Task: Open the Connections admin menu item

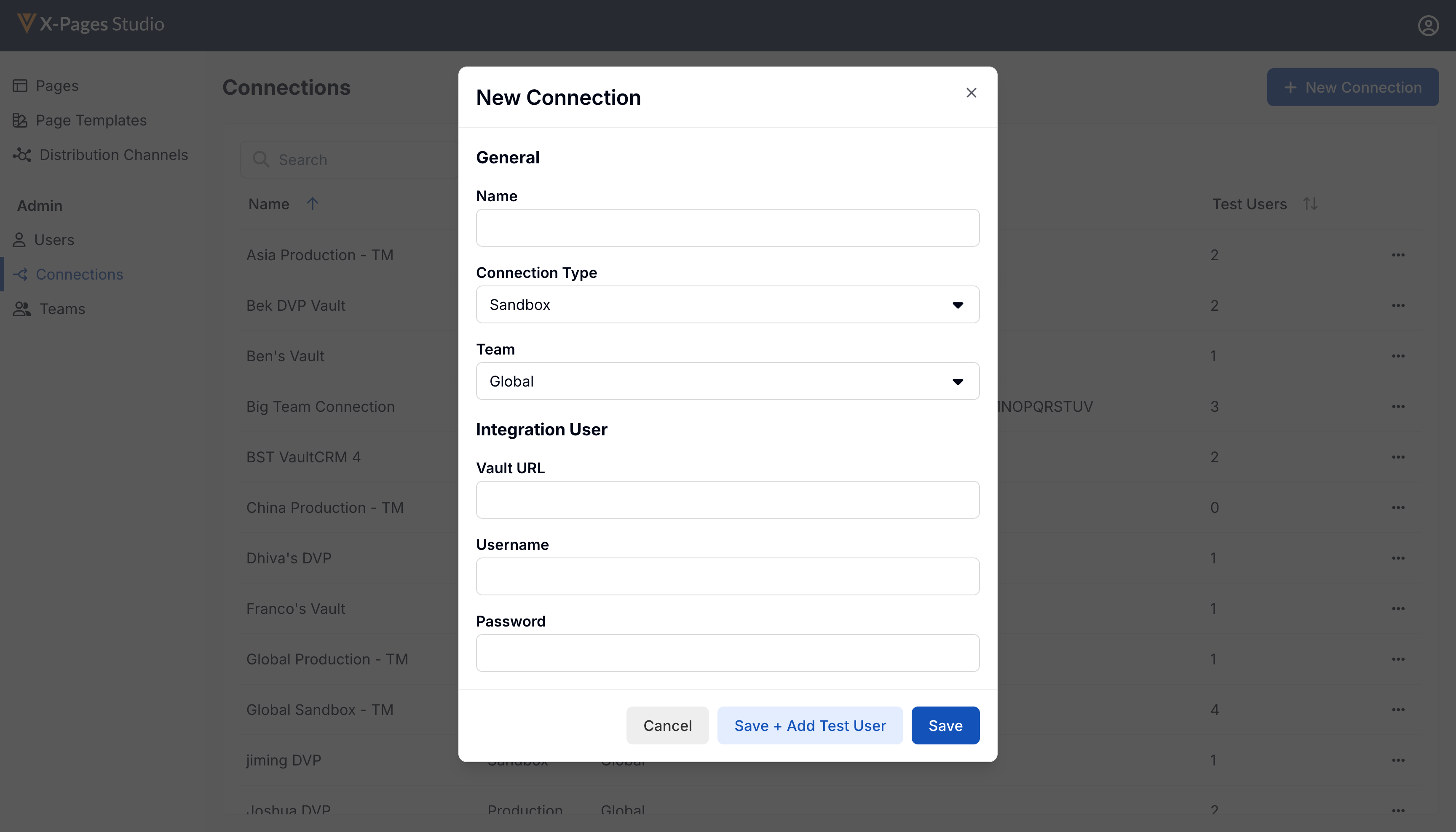Action: pyautogui.click(x=79, y=274)
